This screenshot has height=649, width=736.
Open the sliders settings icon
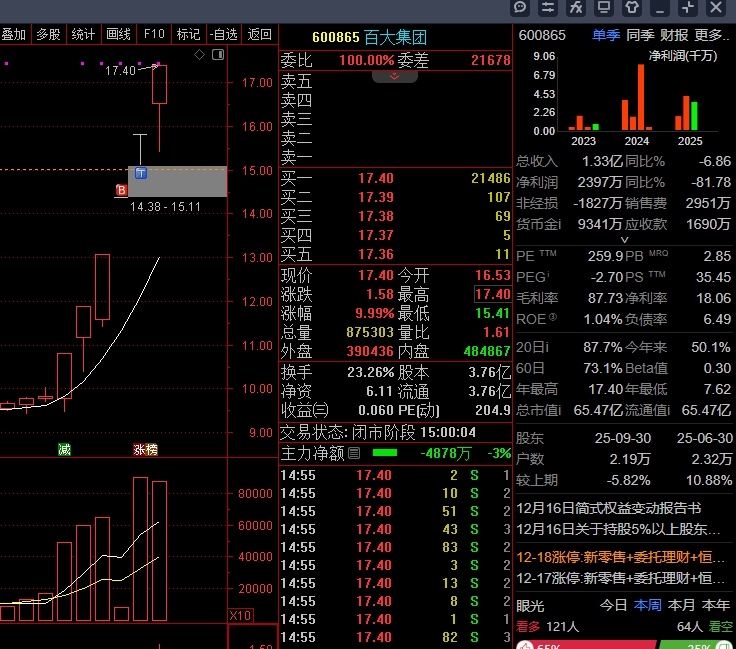[x=548, y=8]
